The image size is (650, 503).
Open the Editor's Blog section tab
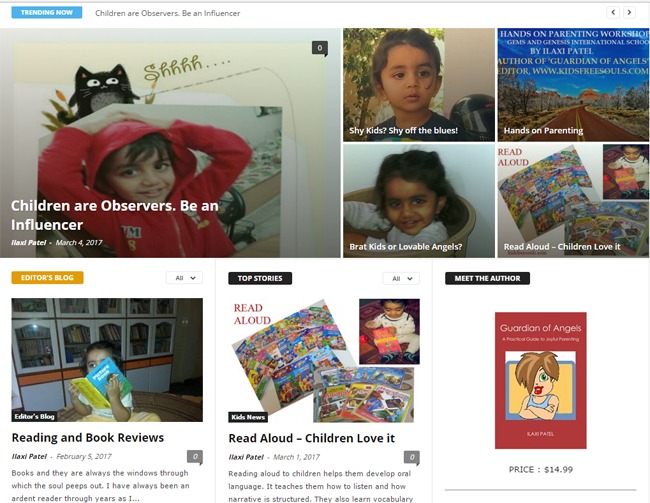pyautogui.click(x=47, y=278)
